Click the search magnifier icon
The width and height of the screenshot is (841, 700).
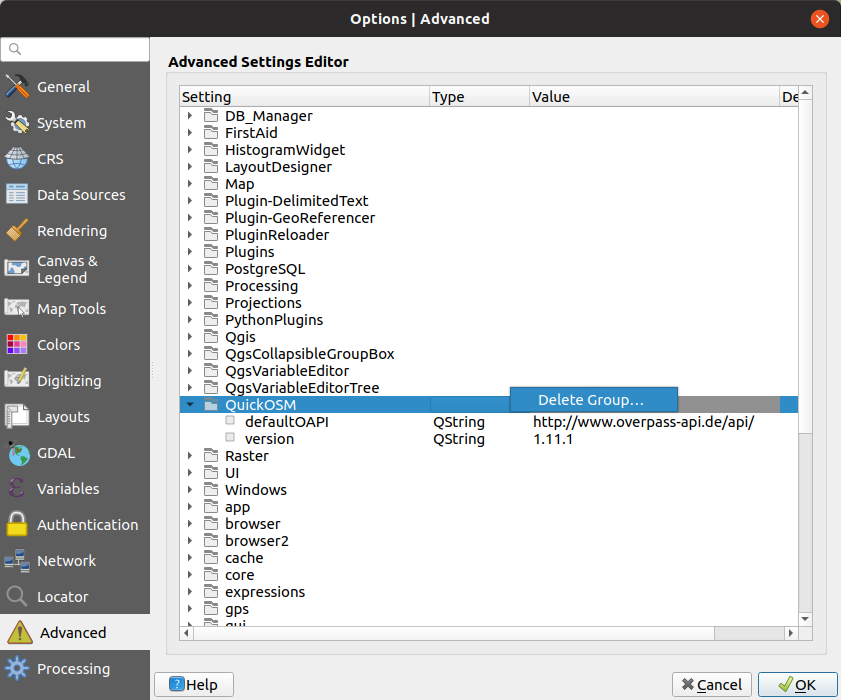[x=15, y=49]
